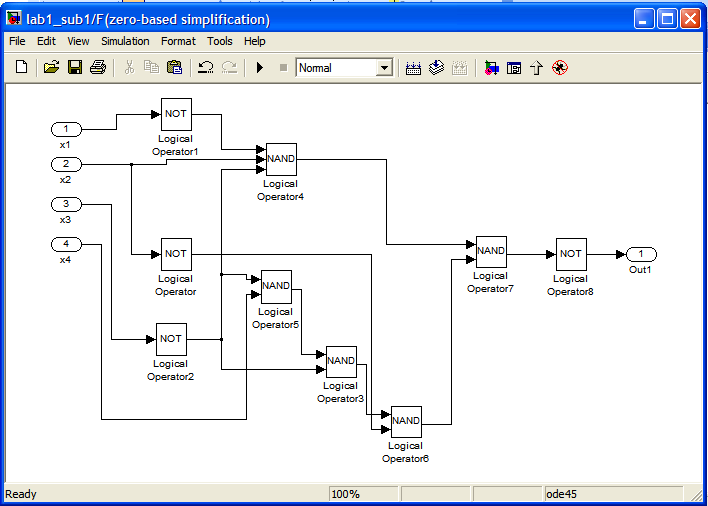Open the View menu
This screenshot has width=708, height=506.
(x=78, y=41)
